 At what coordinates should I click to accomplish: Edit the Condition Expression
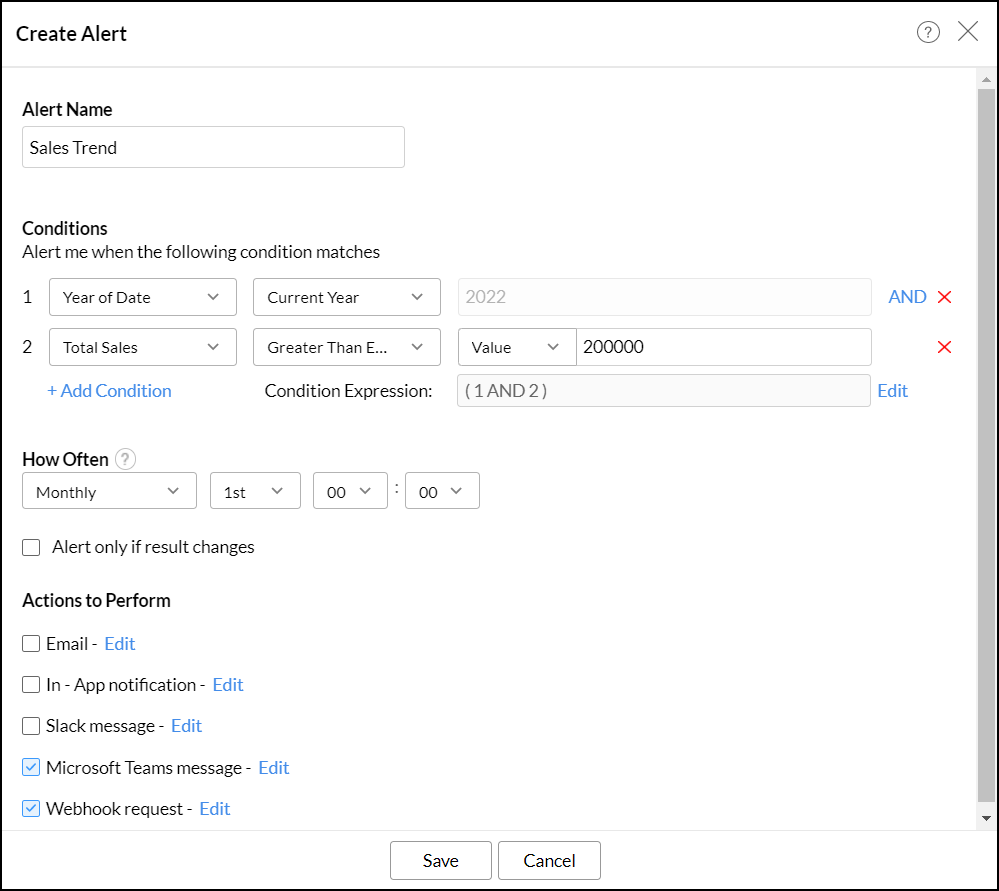(892, 391)
